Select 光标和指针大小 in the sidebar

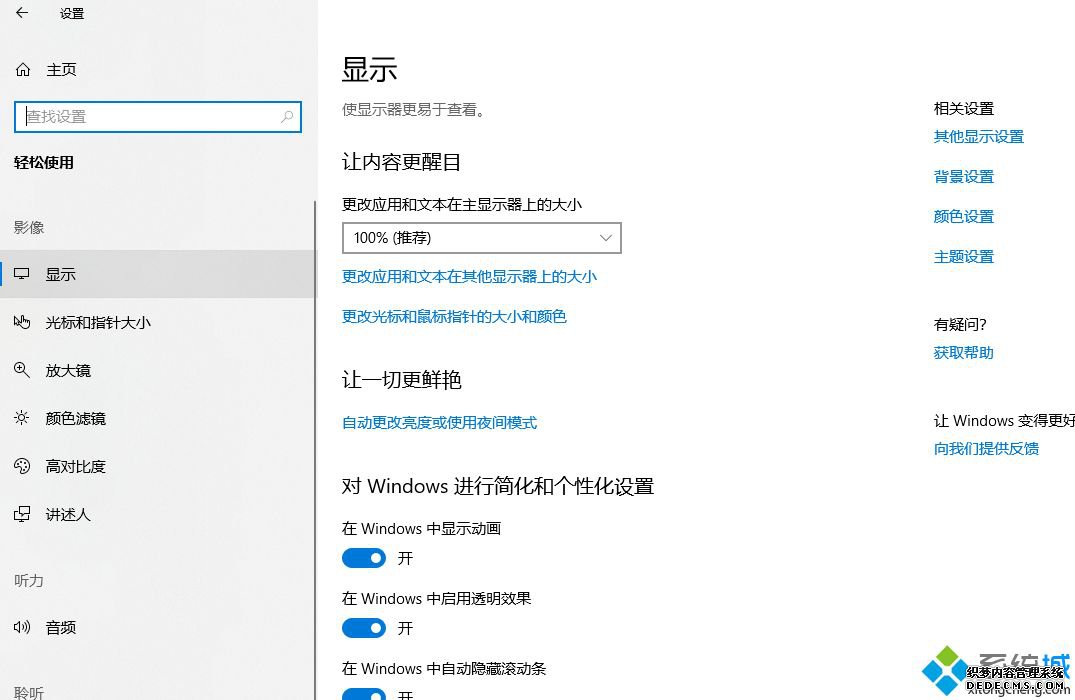click(158, 322)
